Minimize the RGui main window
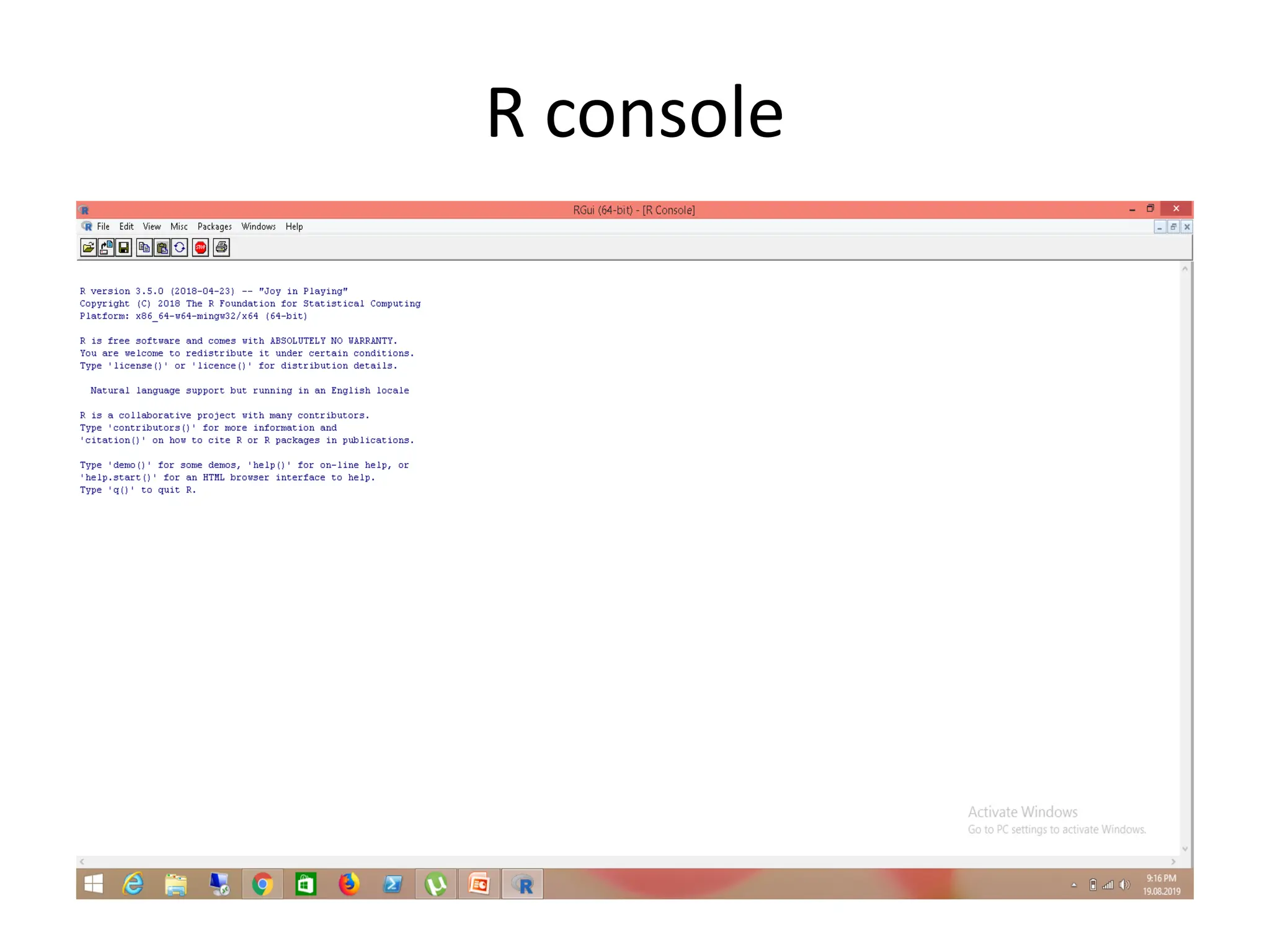This screenshot has width=1270, height=952. (x=1132, y=209)
